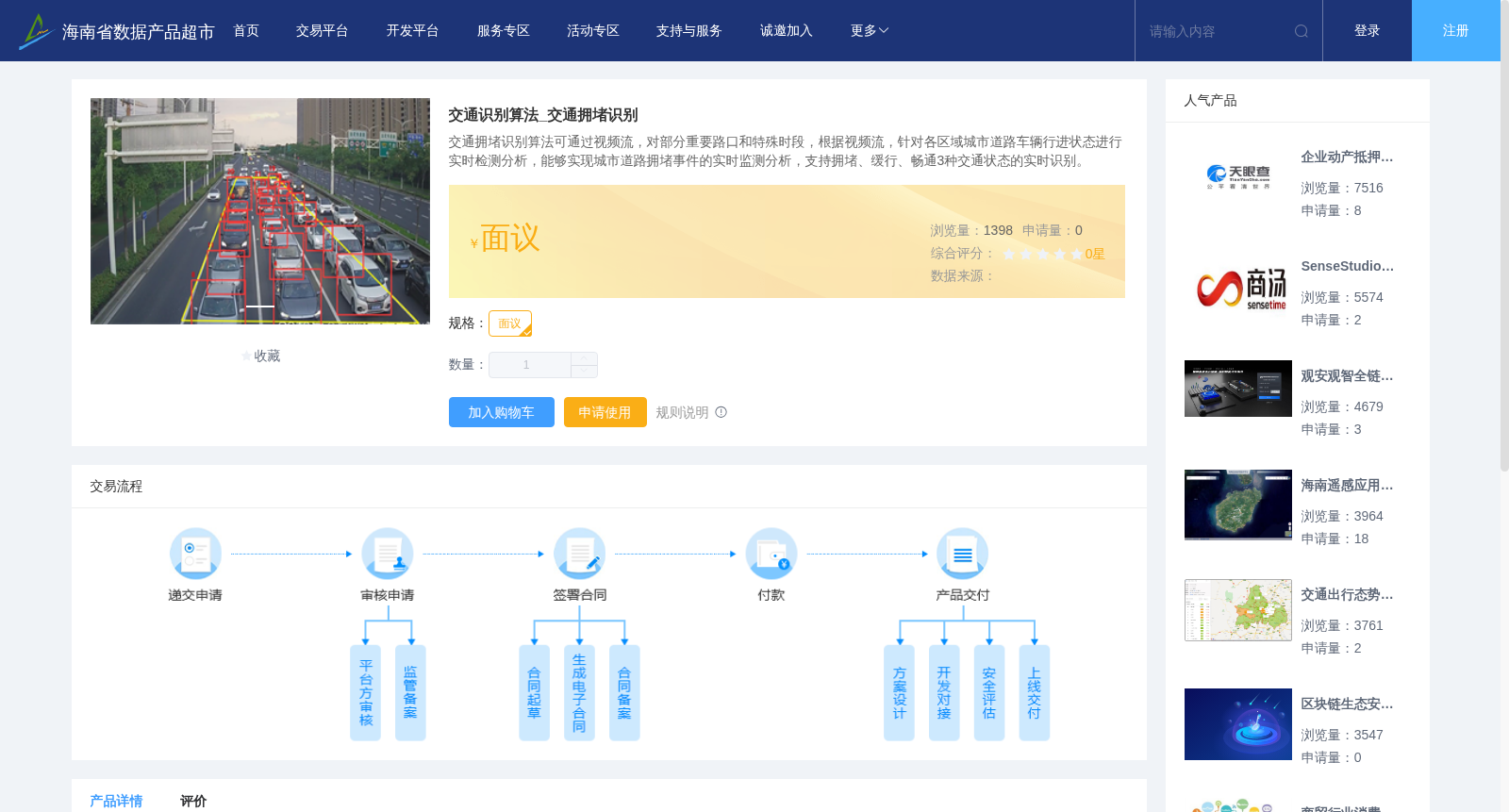Click the rules info circle icon
Image resolution: width=1509 pixels, height=812 pixels.
click(x=721, y=412)
